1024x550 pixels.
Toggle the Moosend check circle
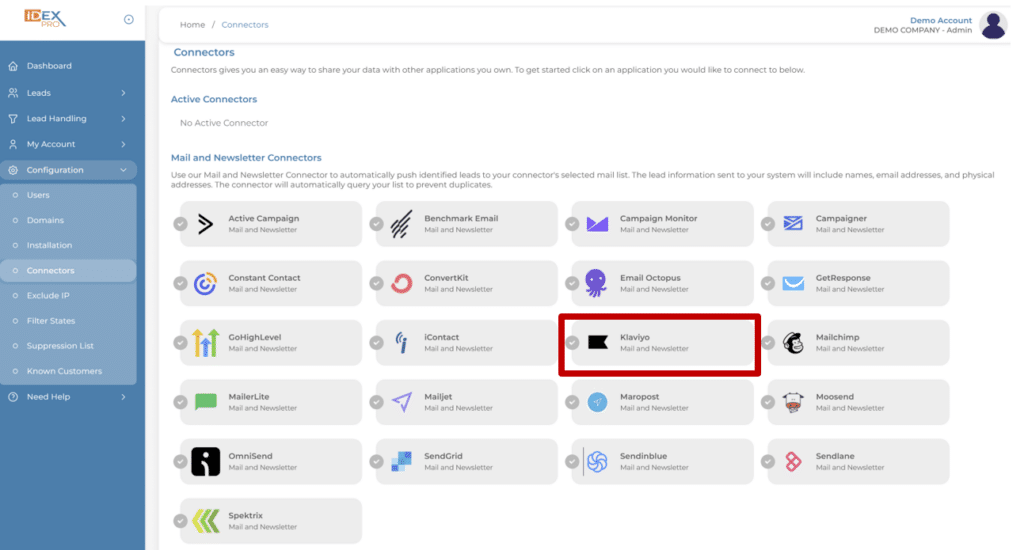tap(768, 402)
